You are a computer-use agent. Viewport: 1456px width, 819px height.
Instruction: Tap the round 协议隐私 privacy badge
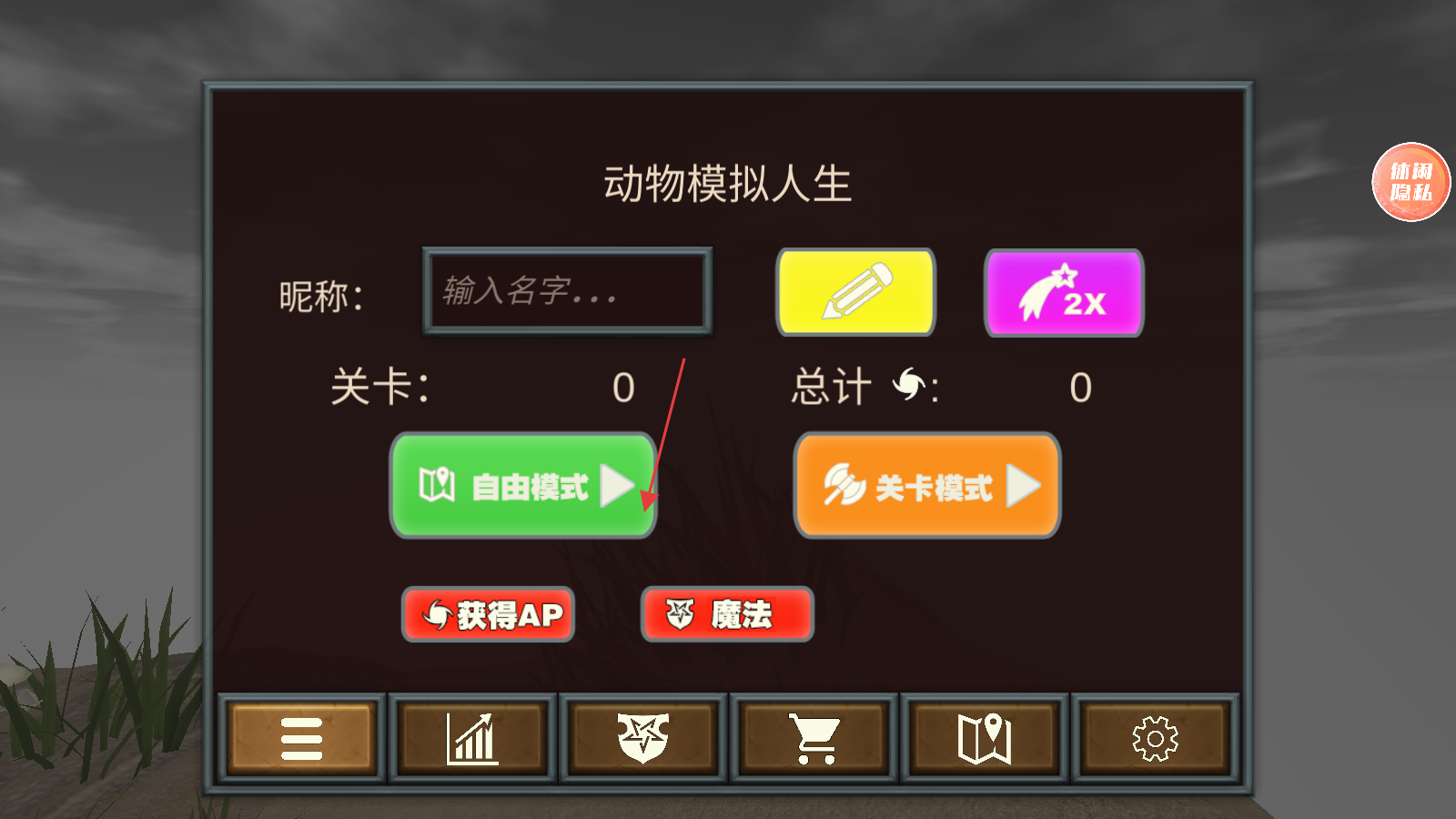pyautogui.click(x=1410, y=182)
